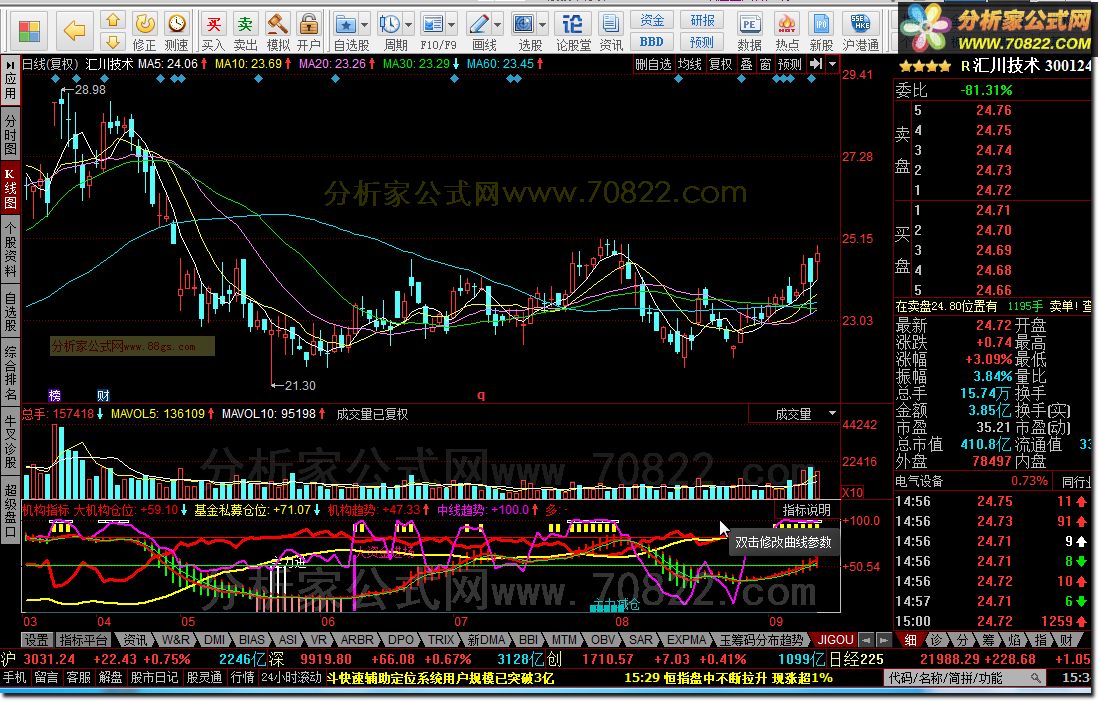Click the 卖出 sell icon

pos(245,32)
